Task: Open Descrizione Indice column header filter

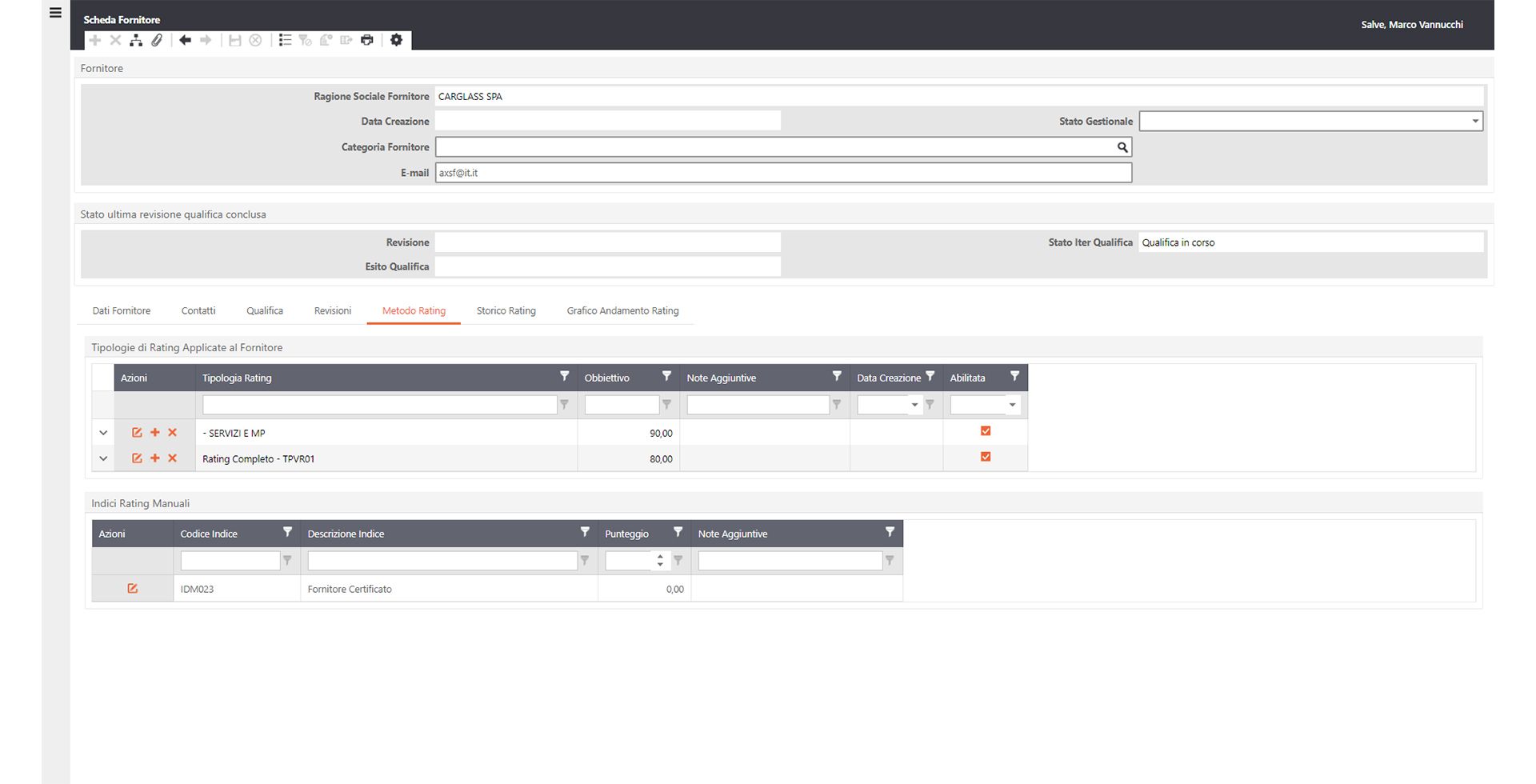Action: click(x=585, y=533)
